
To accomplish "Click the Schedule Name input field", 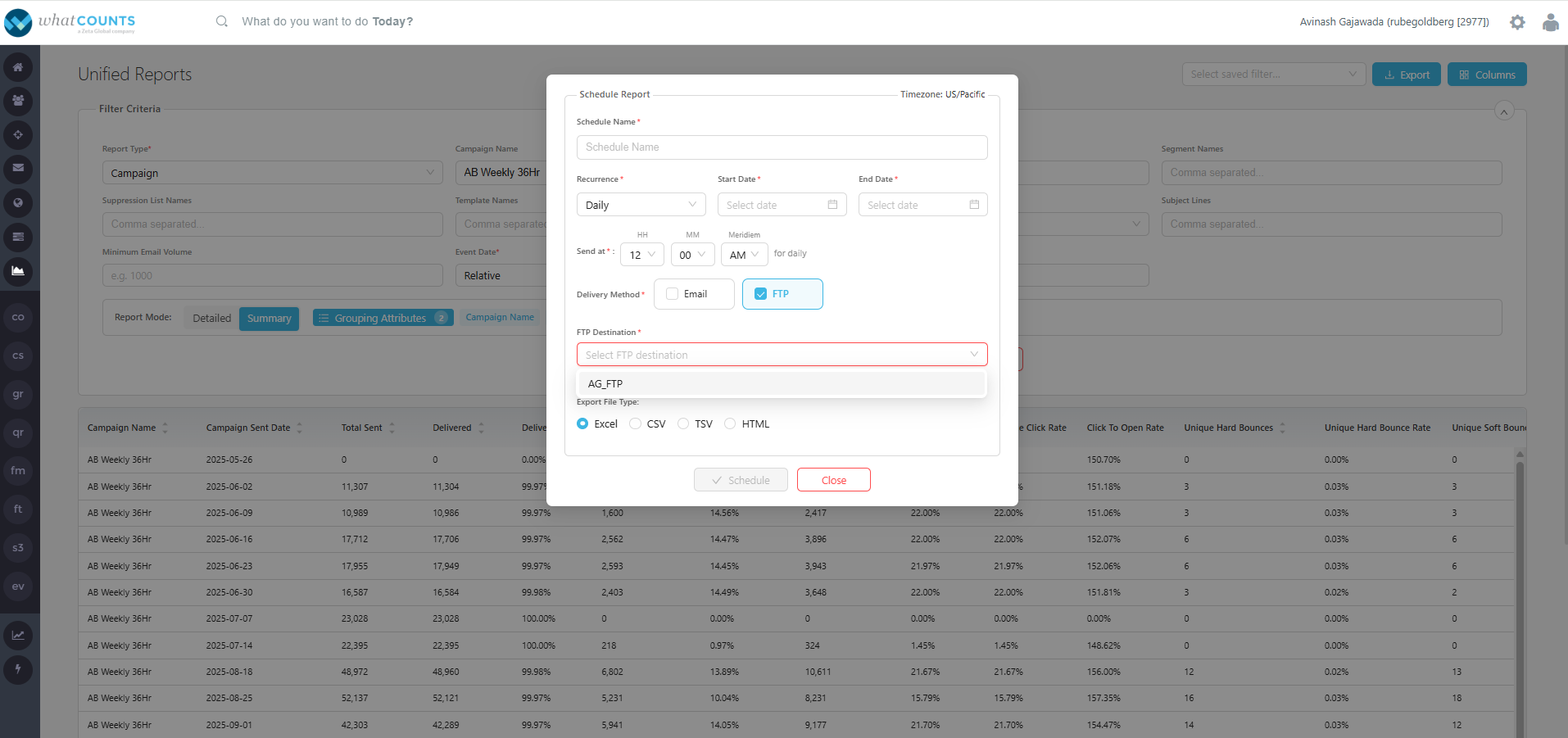I will pos(782,147).
